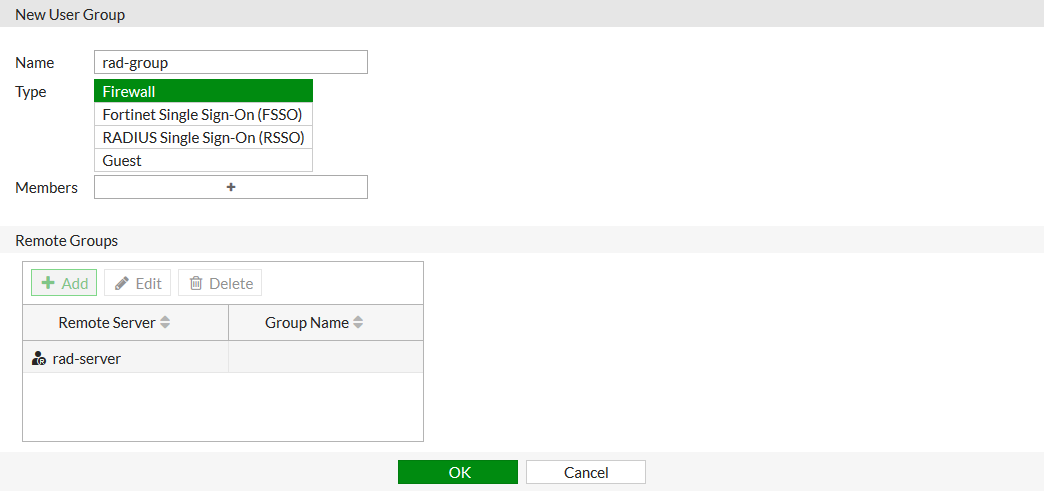Viewport: 1044px width, 491px height.
Task: Click the Add plus icon under Remote Groups
Action: point(48,283)
